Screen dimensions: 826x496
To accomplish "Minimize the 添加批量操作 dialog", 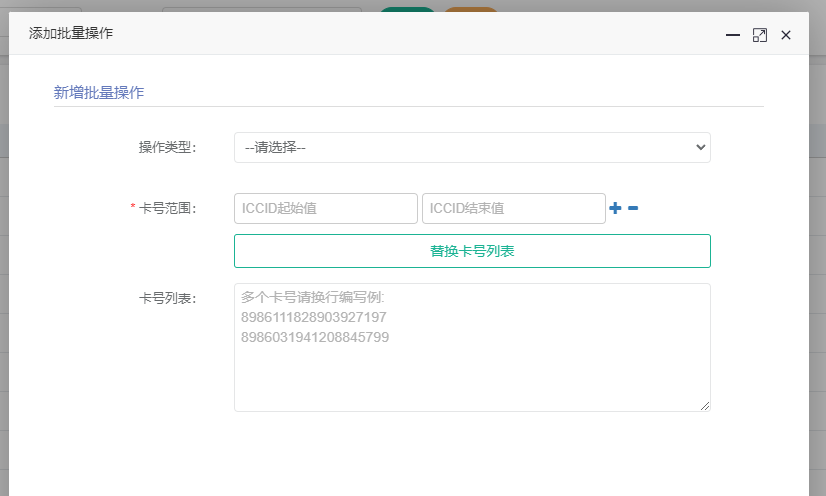I will [x=733, y=35].
